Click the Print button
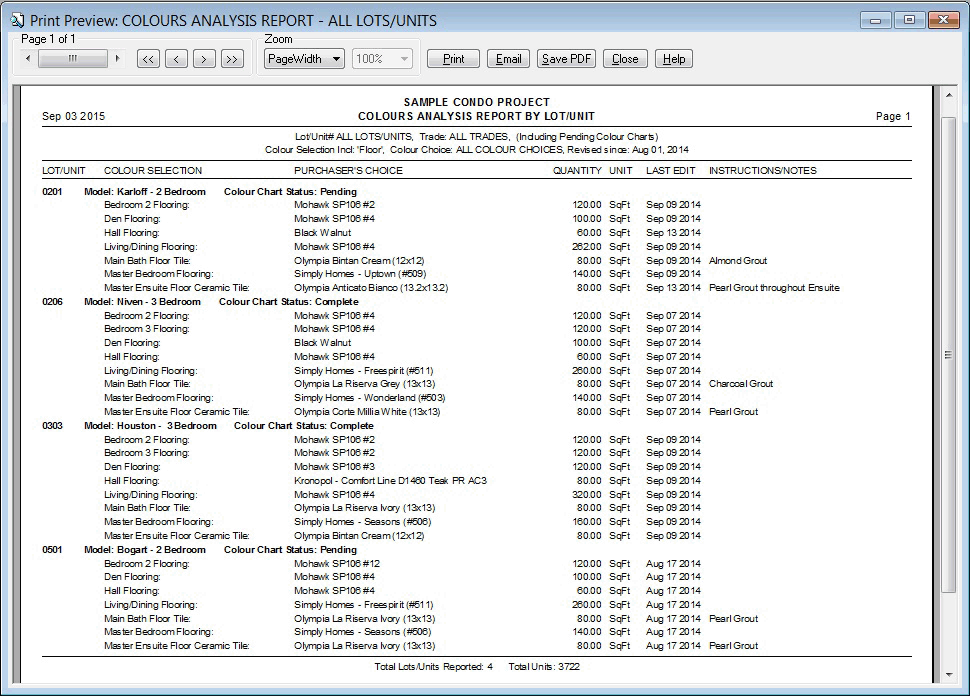The height and width of the screenshot is (696, 970). click(x=453, y=59)
